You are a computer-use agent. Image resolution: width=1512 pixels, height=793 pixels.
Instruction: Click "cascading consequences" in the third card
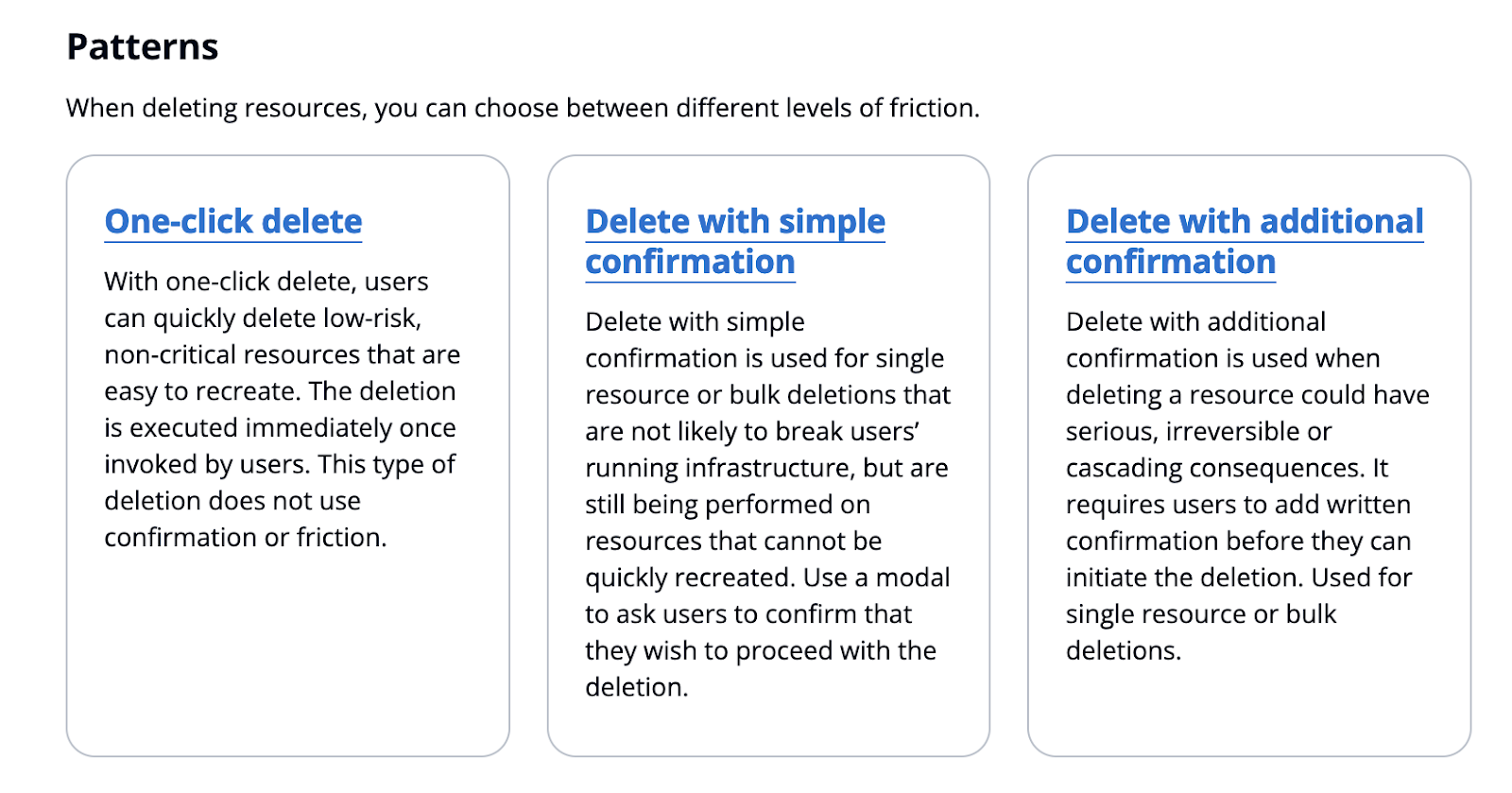pyautogui.click(x=1214, y=468)
